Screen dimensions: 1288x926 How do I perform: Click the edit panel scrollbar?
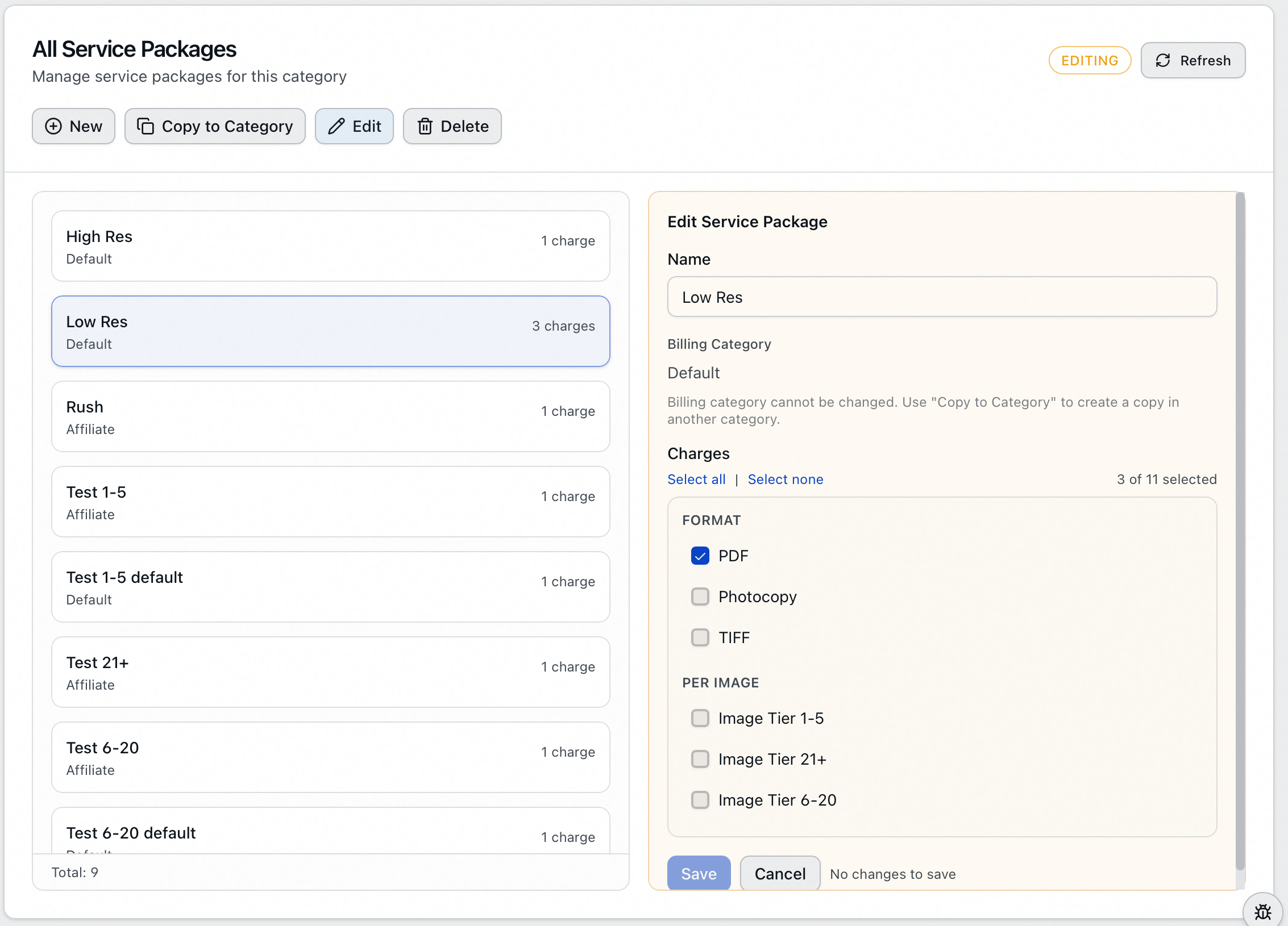pyautogui.click(x=1240, y=531)
